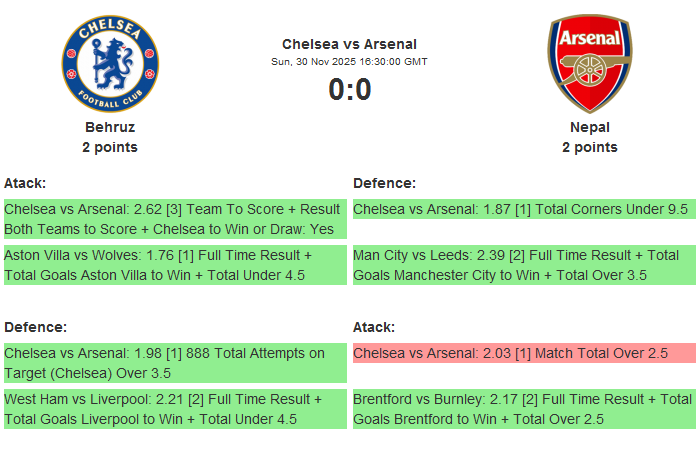
Task: Select the Man City vs Leeds bet row
Action: click(524, 265)
